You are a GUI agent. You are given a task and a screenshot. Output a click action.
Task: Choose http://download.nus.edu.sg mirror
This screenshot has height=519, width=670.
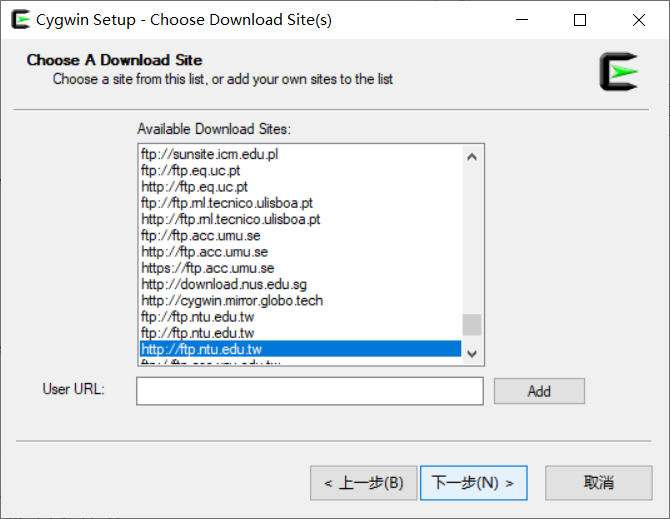224,284
